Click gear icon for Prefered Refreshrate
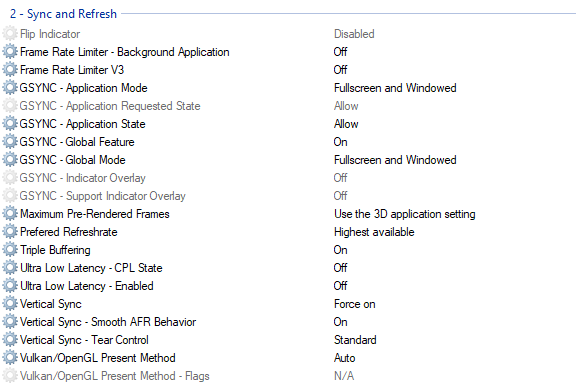 pos(10,232)
